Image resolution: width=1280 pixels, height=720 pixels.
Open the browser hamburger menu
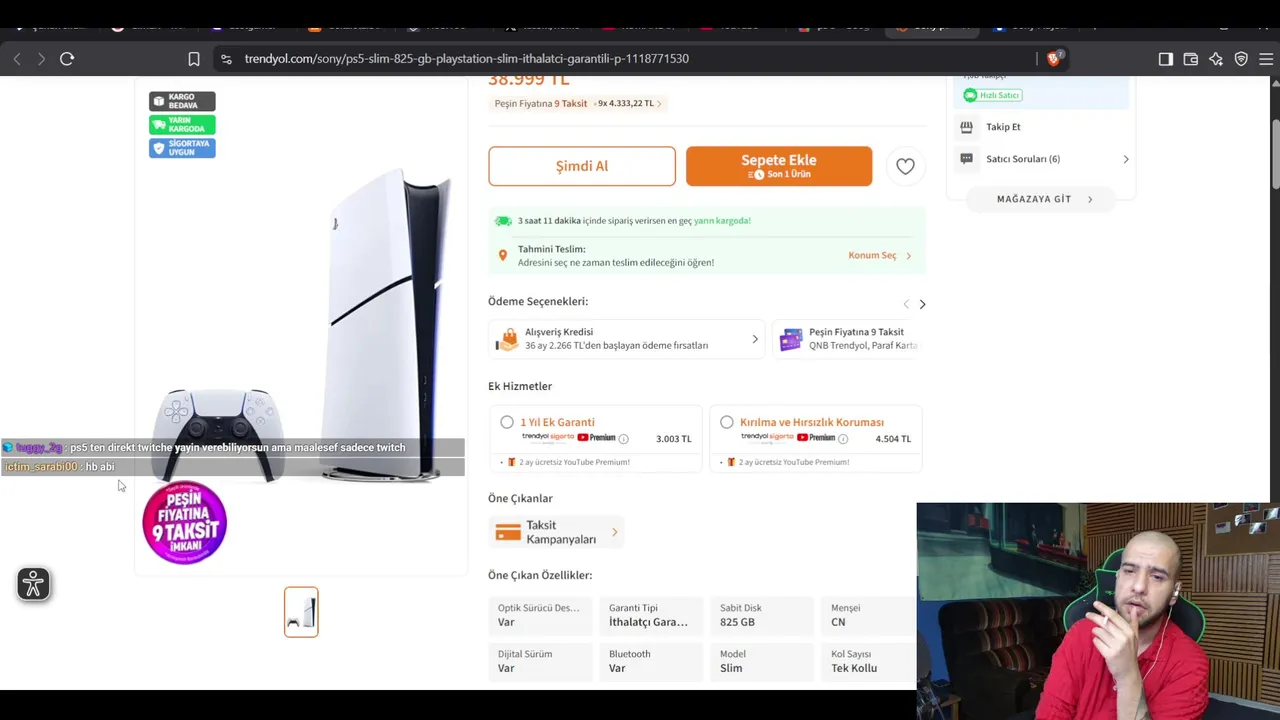tap(1266, 59)
